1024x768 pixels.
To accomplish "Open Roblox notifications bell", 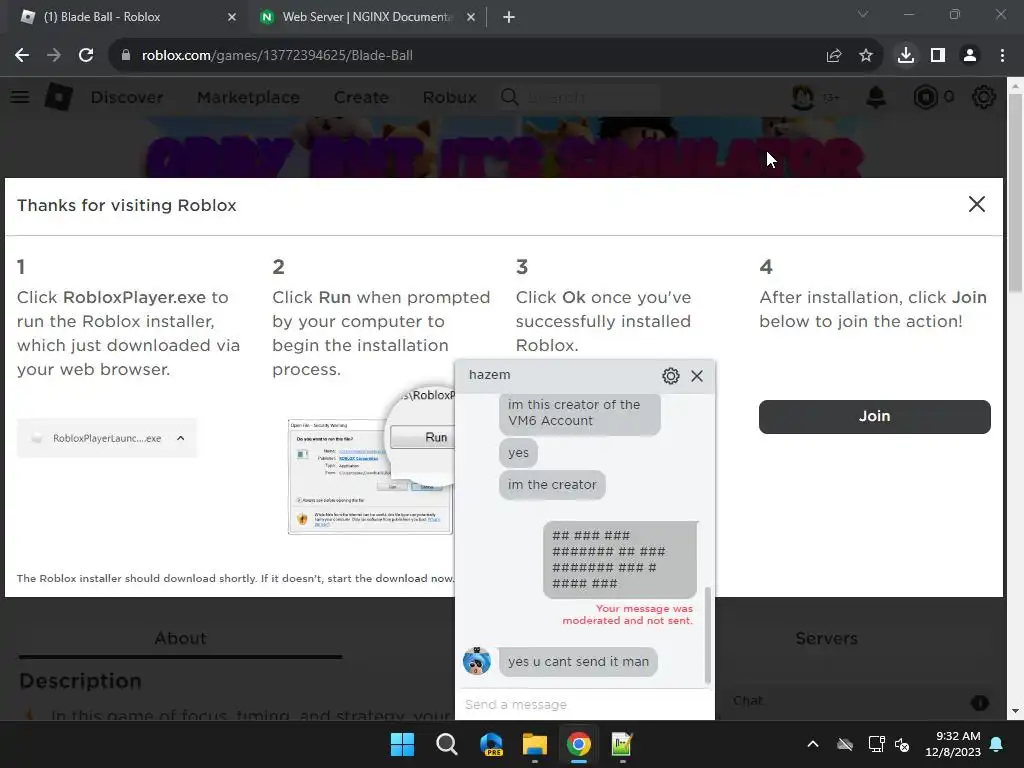I will (x=876, y=97).
